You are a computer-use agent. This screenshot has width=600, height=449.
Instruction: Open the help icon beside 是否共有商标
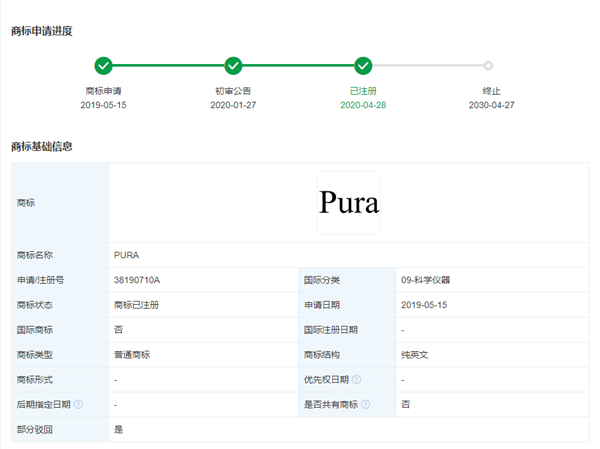pyautogui.click(x=366, y=405)
